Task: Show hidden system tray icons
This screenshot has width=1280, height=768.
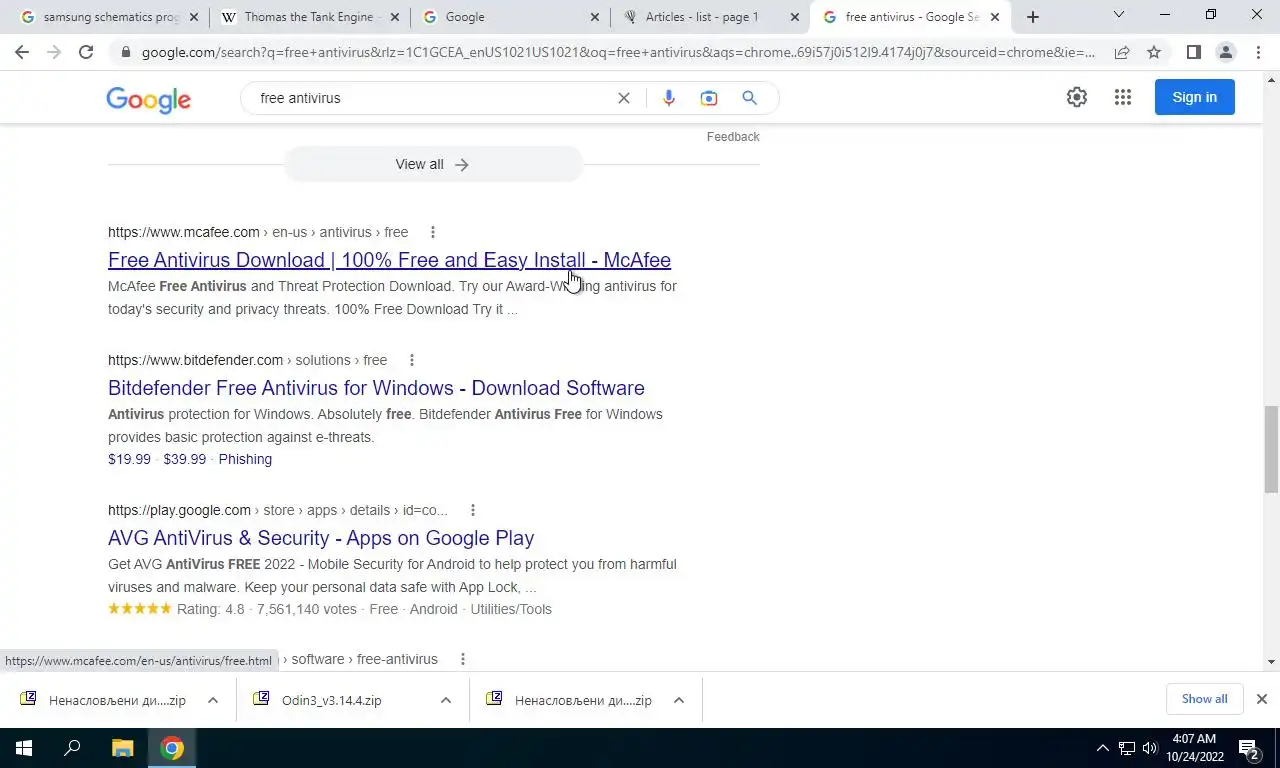Action: click(1102, 748)
